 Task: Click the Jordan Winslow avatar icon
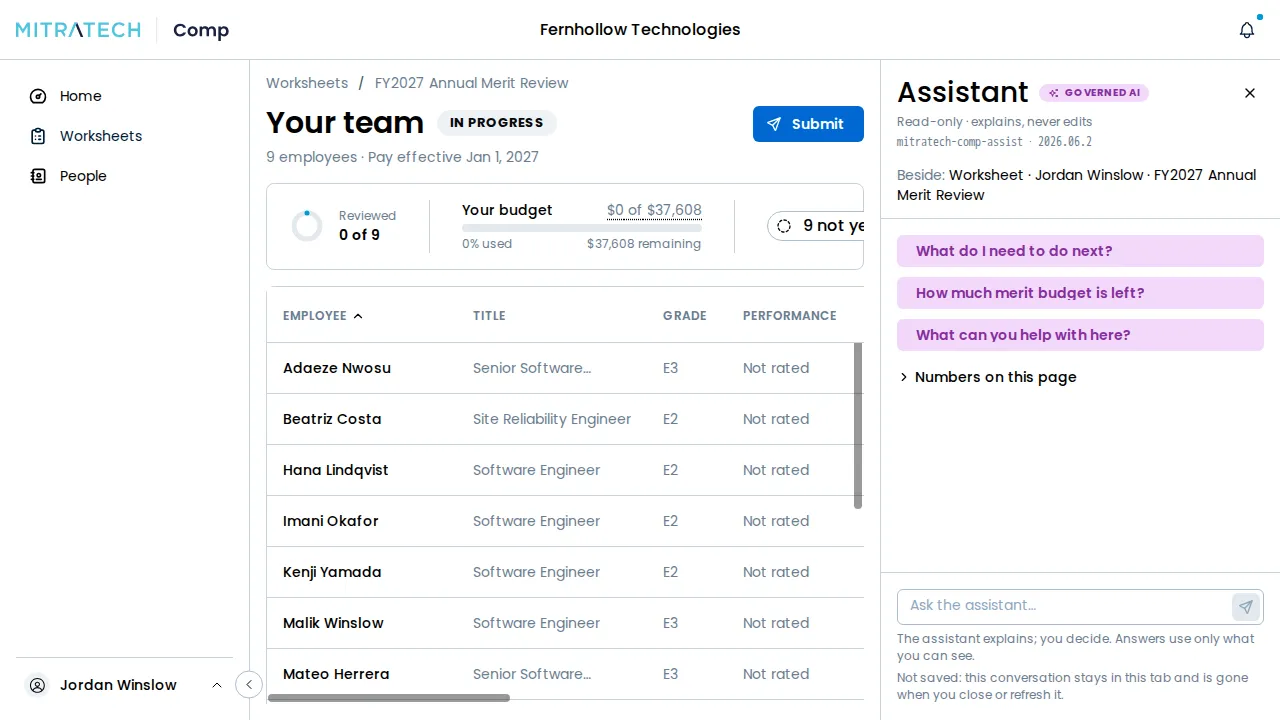(x=38, y=685)
